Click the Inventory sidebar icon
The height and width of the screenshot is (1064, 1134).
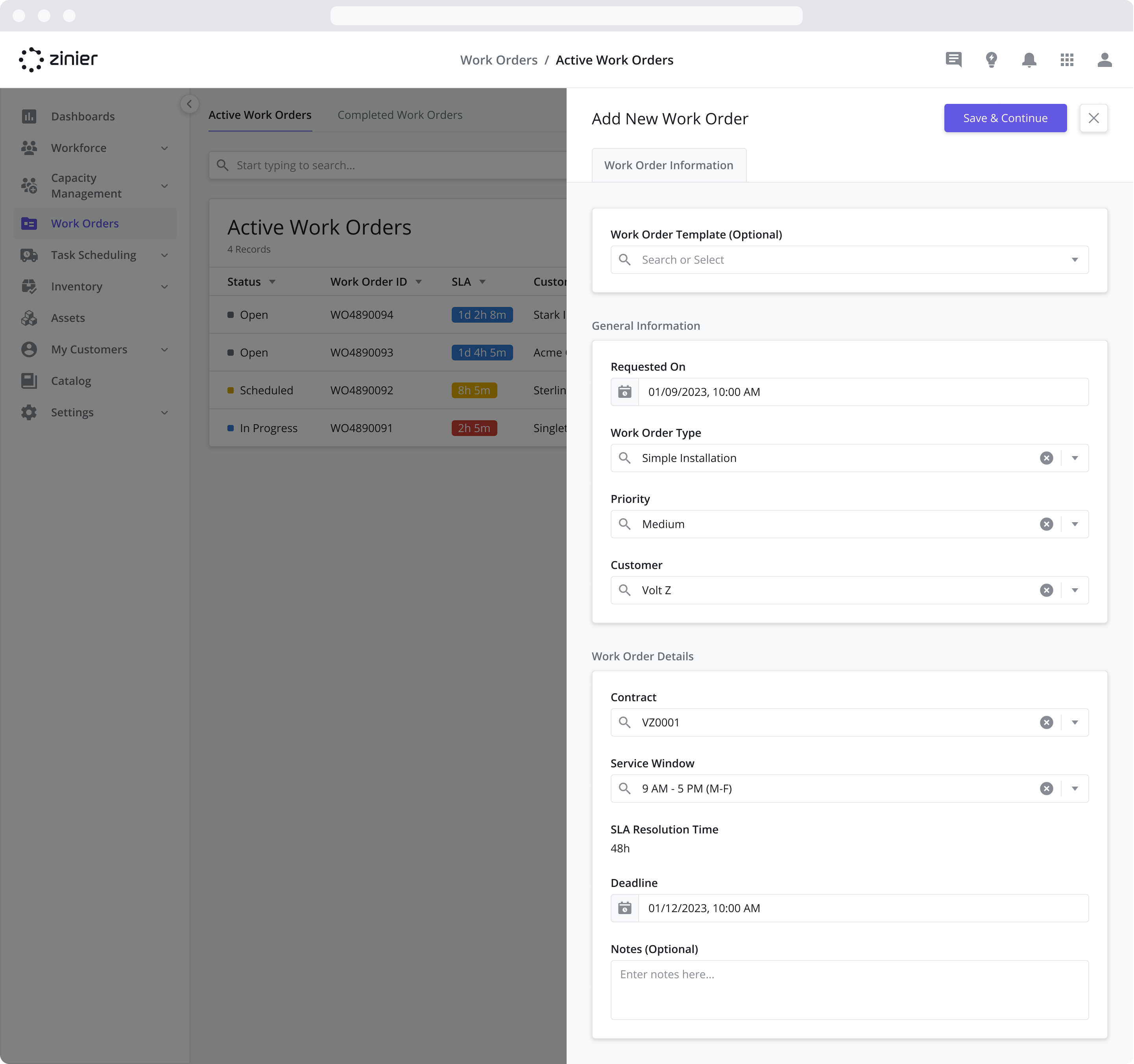[29, 286]
